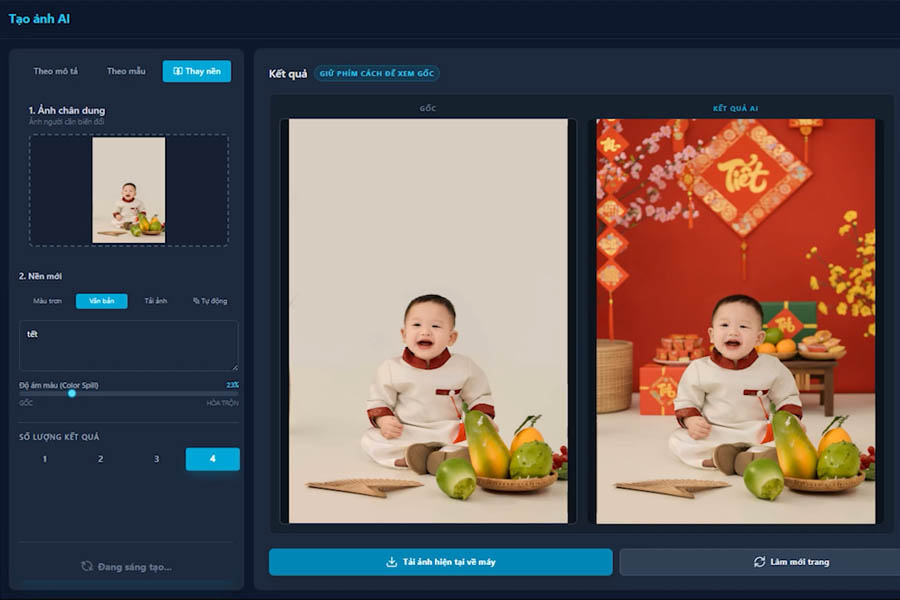Switch to the Theo mẫu tab
This screenshot has width=900, height=600.
[x=126, y=71]
